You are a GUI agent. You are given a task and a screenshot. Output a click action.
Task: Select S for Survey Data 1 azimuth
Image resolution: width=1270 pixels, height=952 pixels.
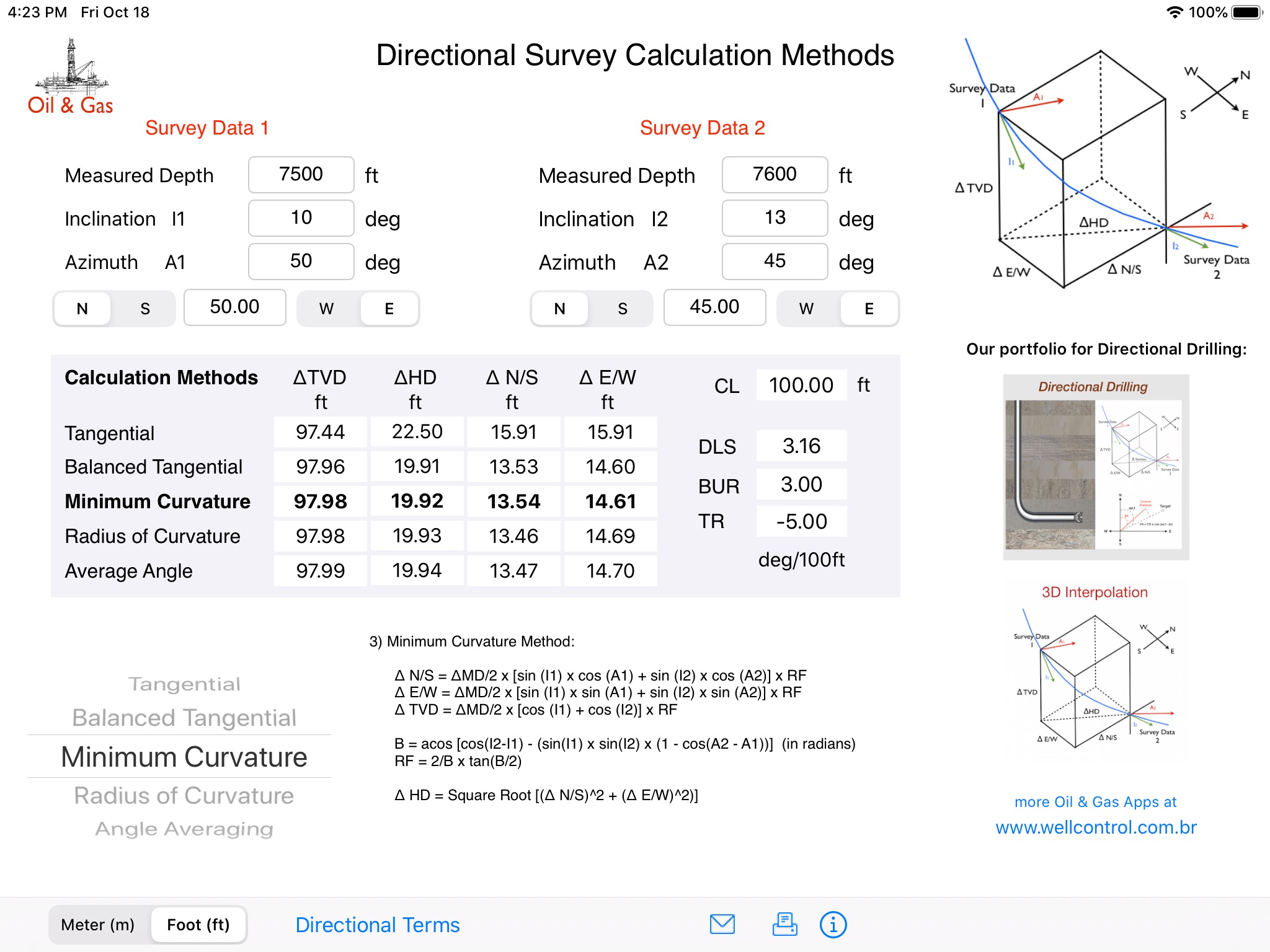point(145,309)
